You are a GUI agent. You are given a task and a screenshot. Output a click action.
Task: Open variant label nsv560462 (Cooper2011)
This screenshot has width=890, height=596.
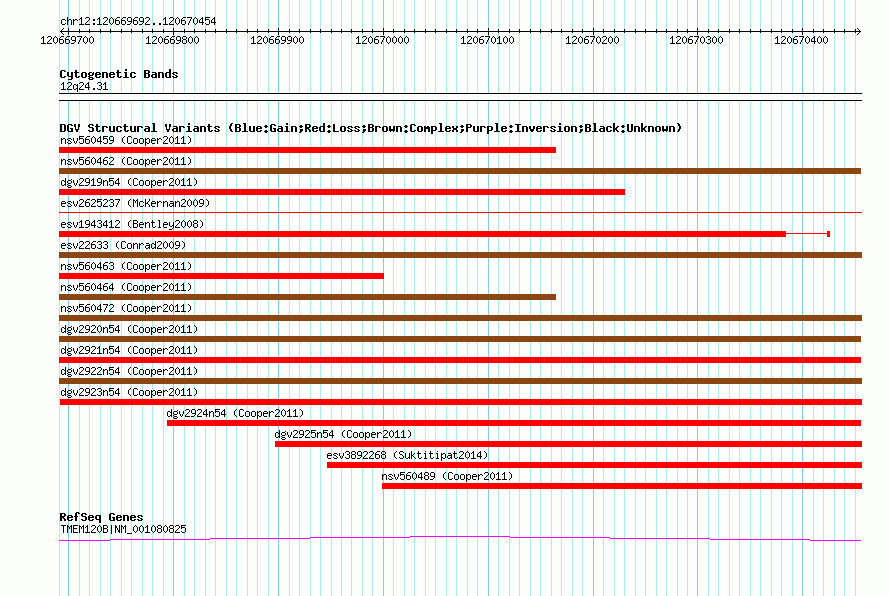126,161
